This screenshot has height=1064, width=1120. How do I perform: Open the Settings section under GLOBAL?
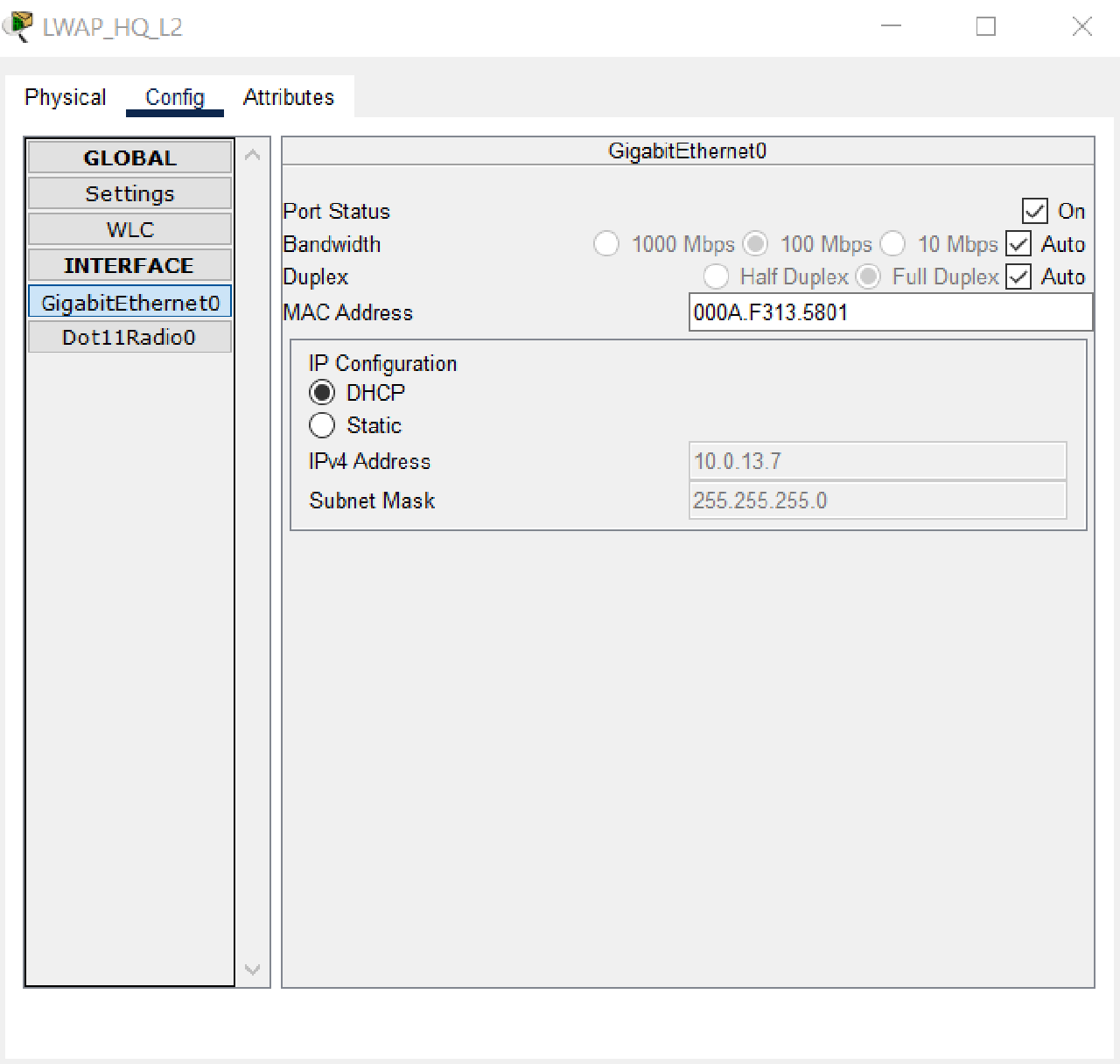tap(129, 192)
